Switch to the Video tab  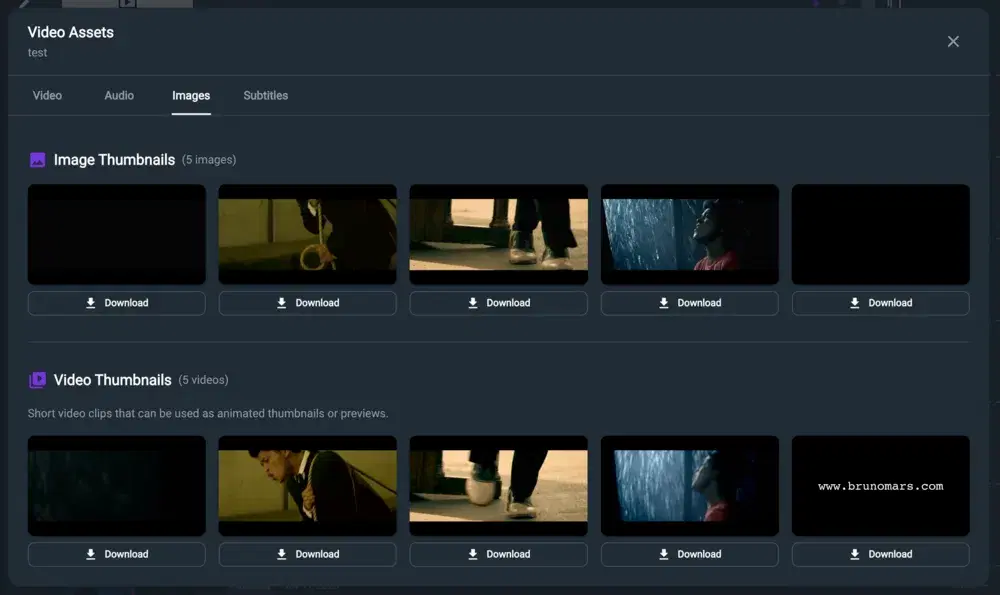coord(47,96)
